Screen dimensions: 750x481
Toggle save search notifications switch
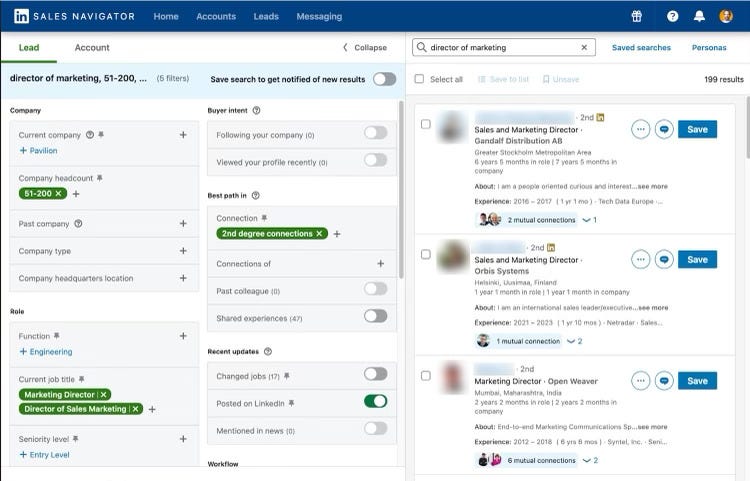click(385, 79)
